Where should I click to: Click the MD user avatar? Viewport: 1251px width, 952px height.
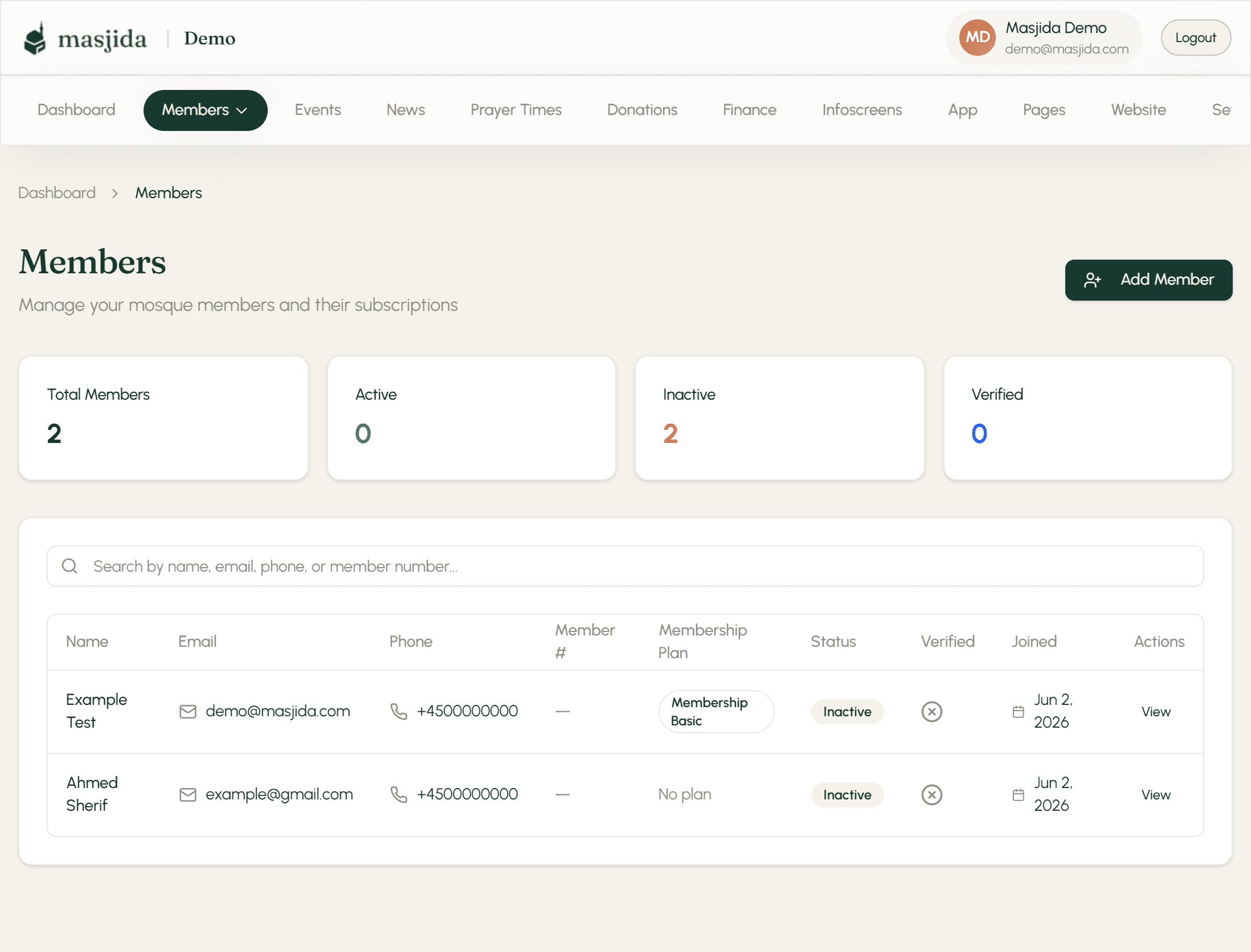click(977, 38)
